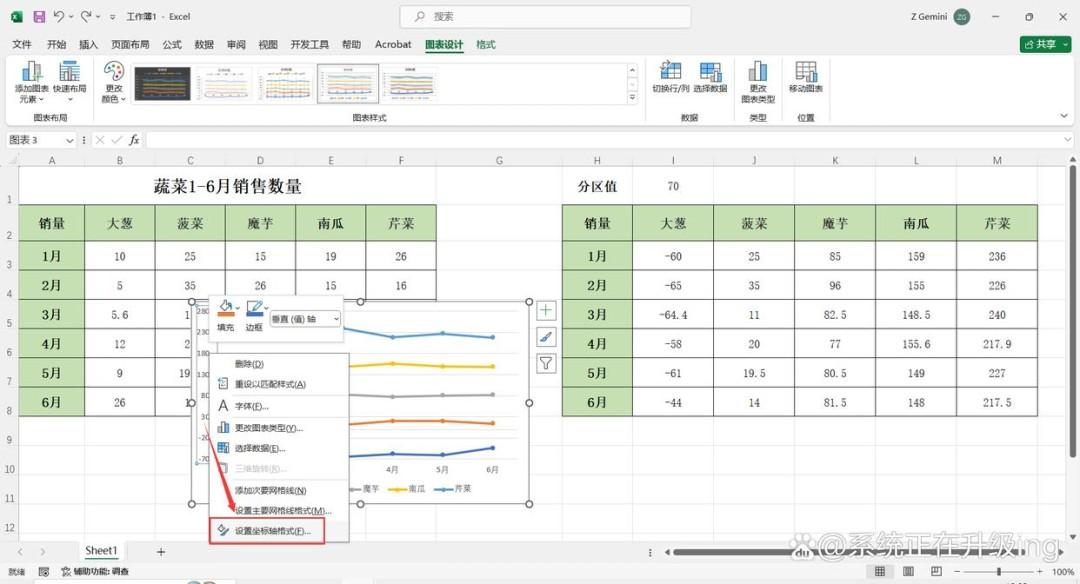Select the fourth highlighted chart style thumbnail

click(x=348, y=84)
